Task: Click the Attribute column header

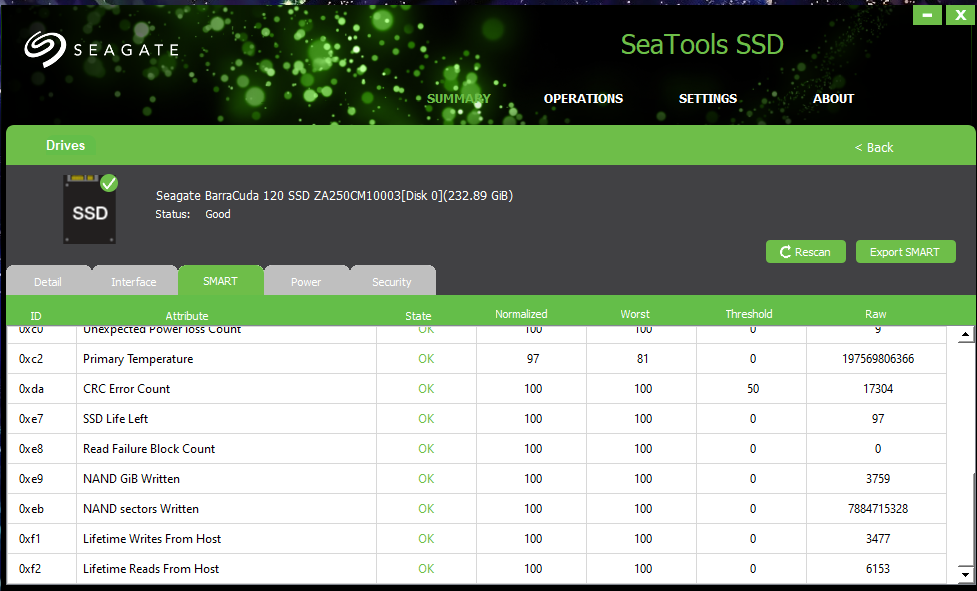Action: 187,316
